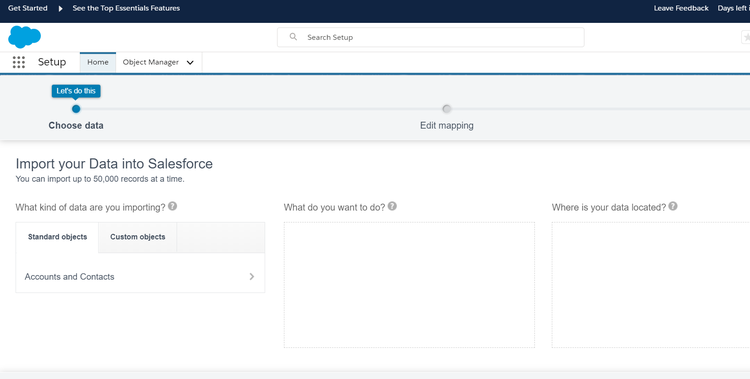The width and height of the screenshot is (750, 379).
Task: Open the App Launcher dots icon
Action: [19, 62]
